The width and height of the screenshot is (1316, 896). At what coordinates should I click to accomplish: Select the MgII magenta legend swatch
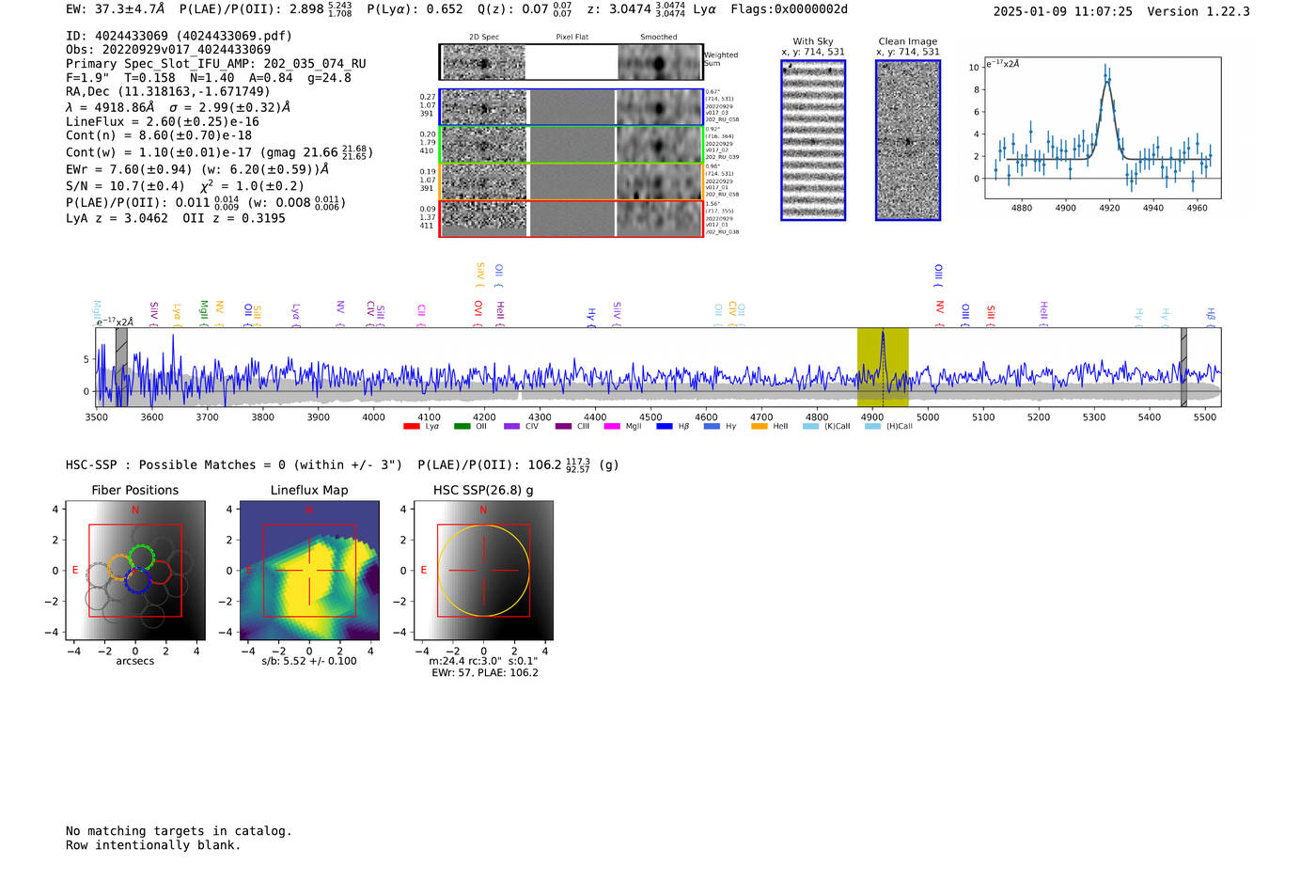[612, 426]
